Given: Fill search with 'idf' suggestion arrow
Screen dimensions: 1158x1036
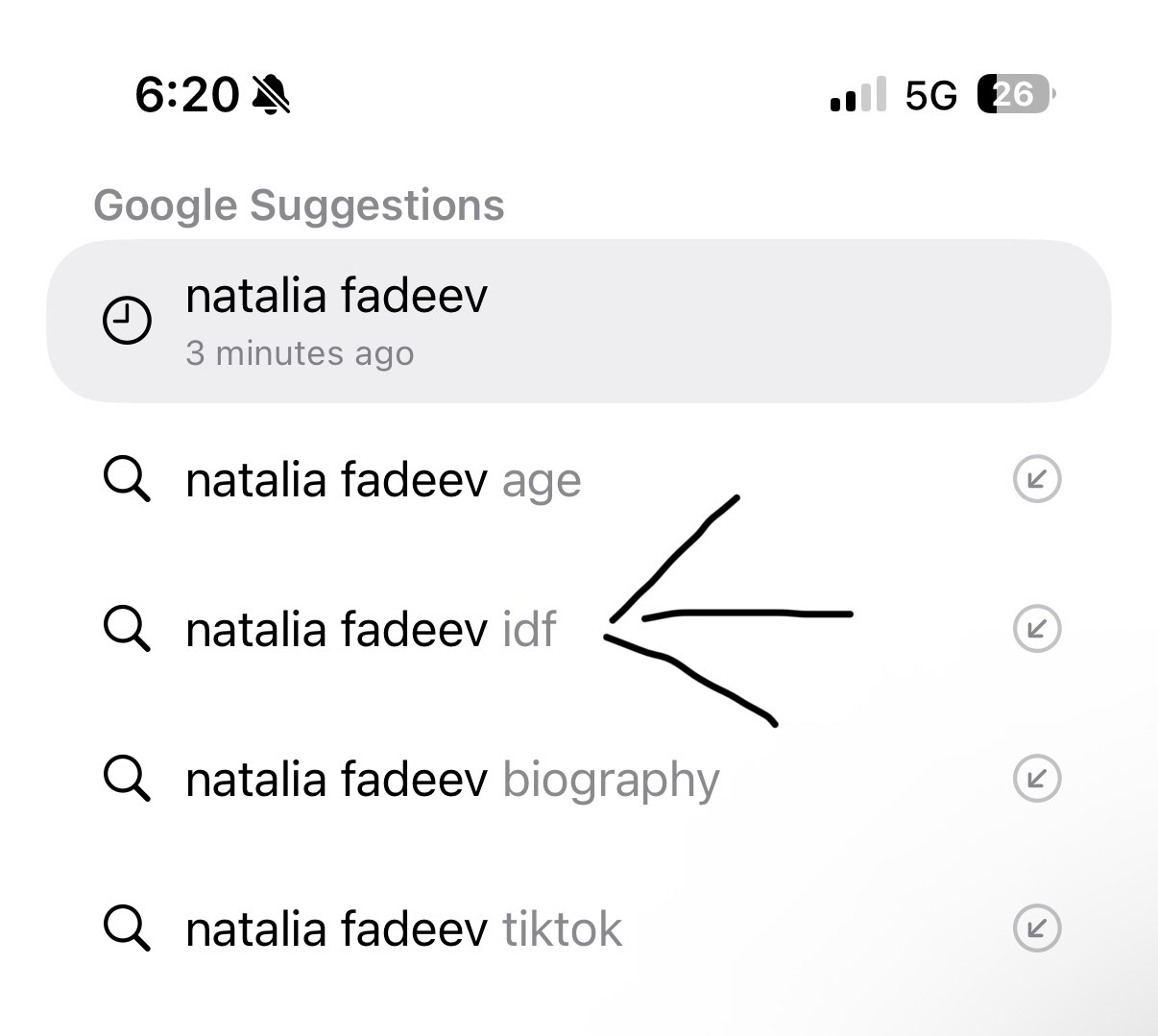Looking at the screenshot, I should pos(1037,628).
